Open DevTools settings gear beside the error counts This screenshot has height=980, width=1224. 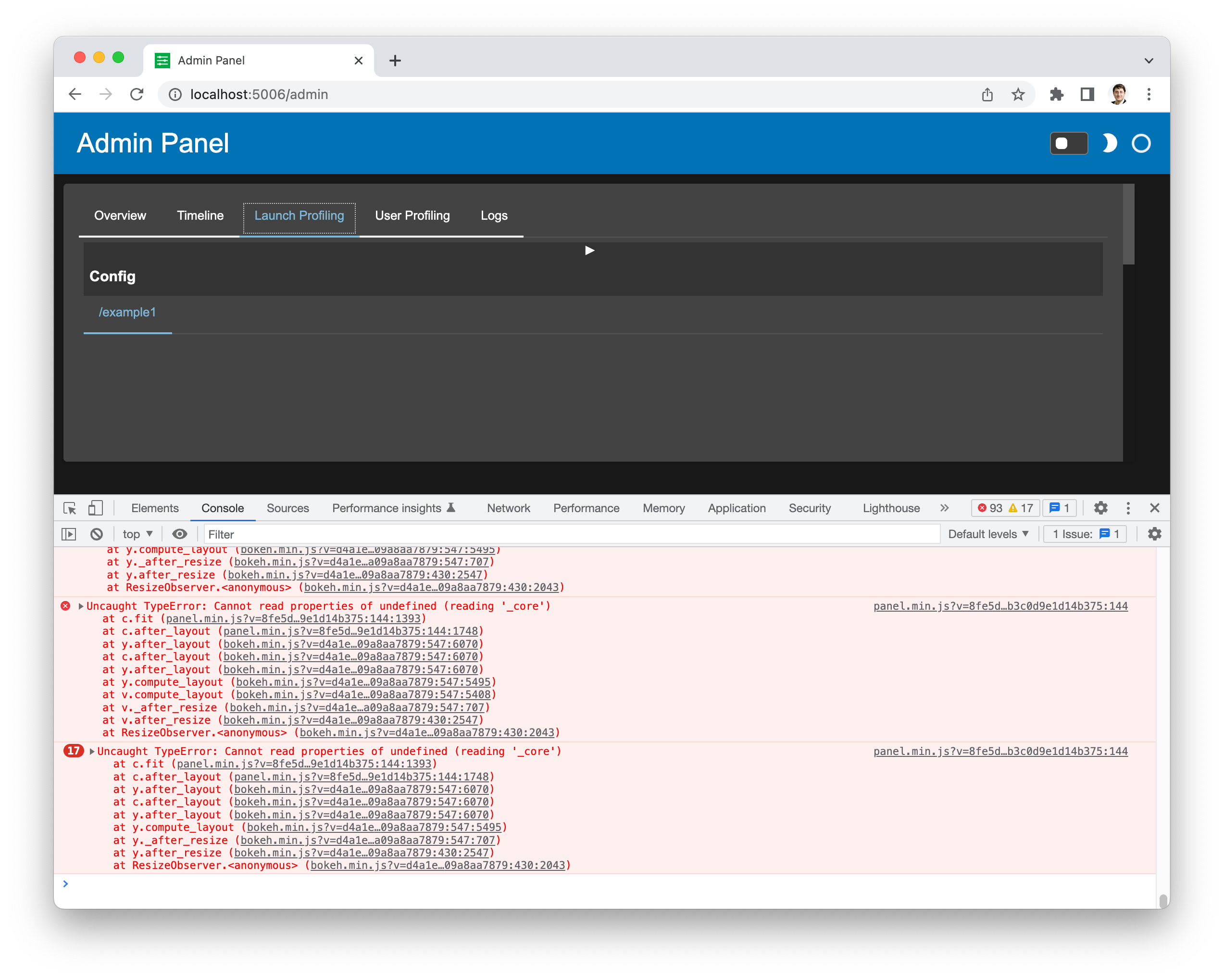pos(1100,508)
